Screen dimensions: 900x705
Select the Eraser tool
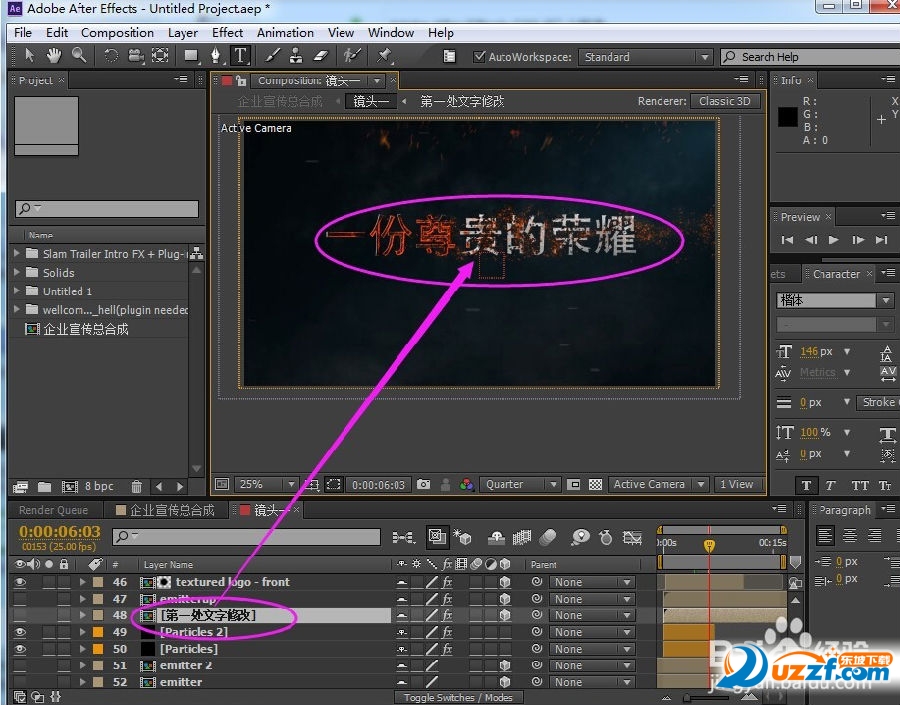(x=320, y=56)
